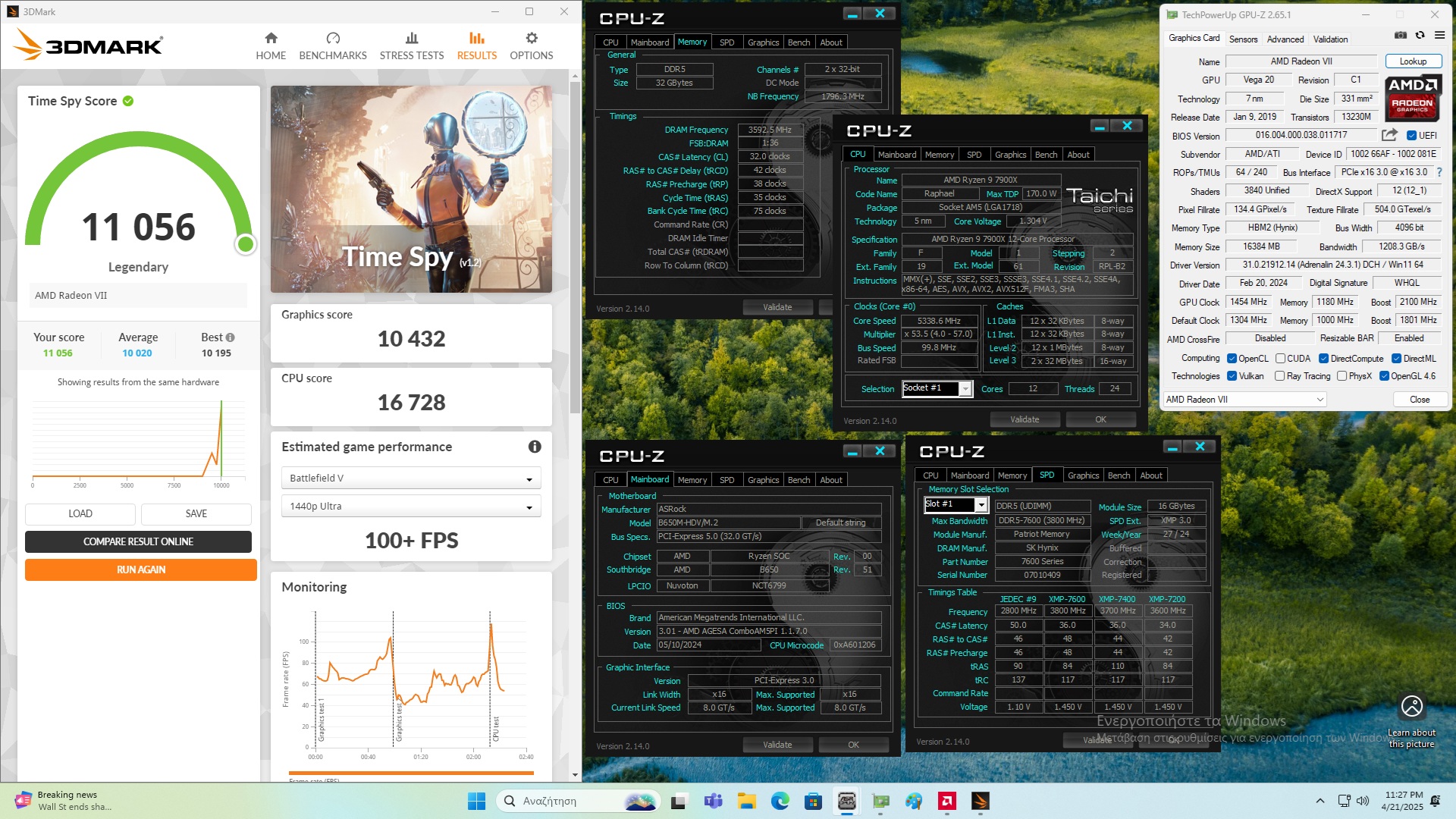Click the 16 728 CPU score value
The height and width of the screenshot is (819, 1456).
click(x=411, y=402)
